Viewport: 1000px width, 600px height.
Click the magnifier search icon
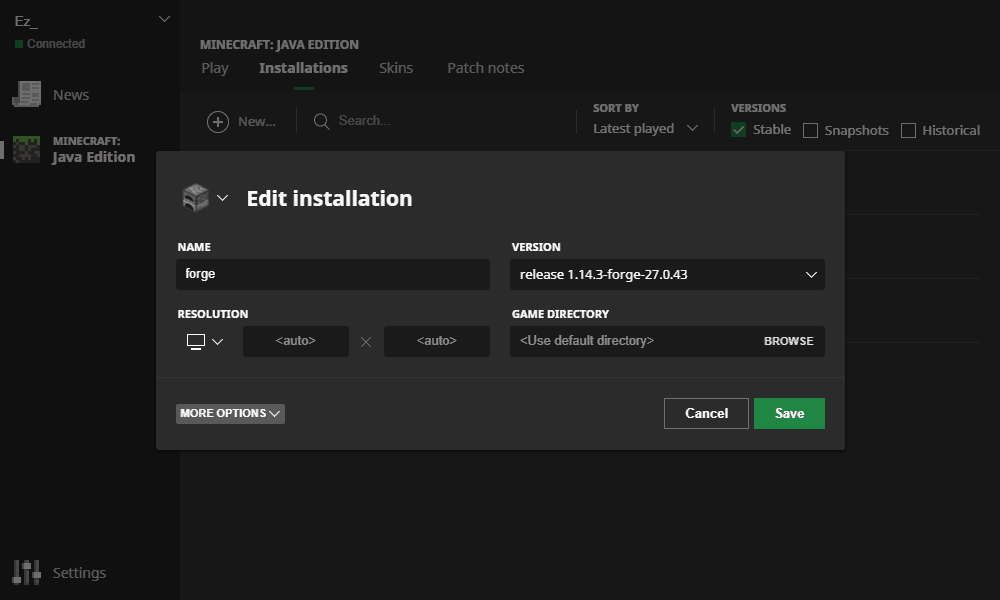coord(321,121)
